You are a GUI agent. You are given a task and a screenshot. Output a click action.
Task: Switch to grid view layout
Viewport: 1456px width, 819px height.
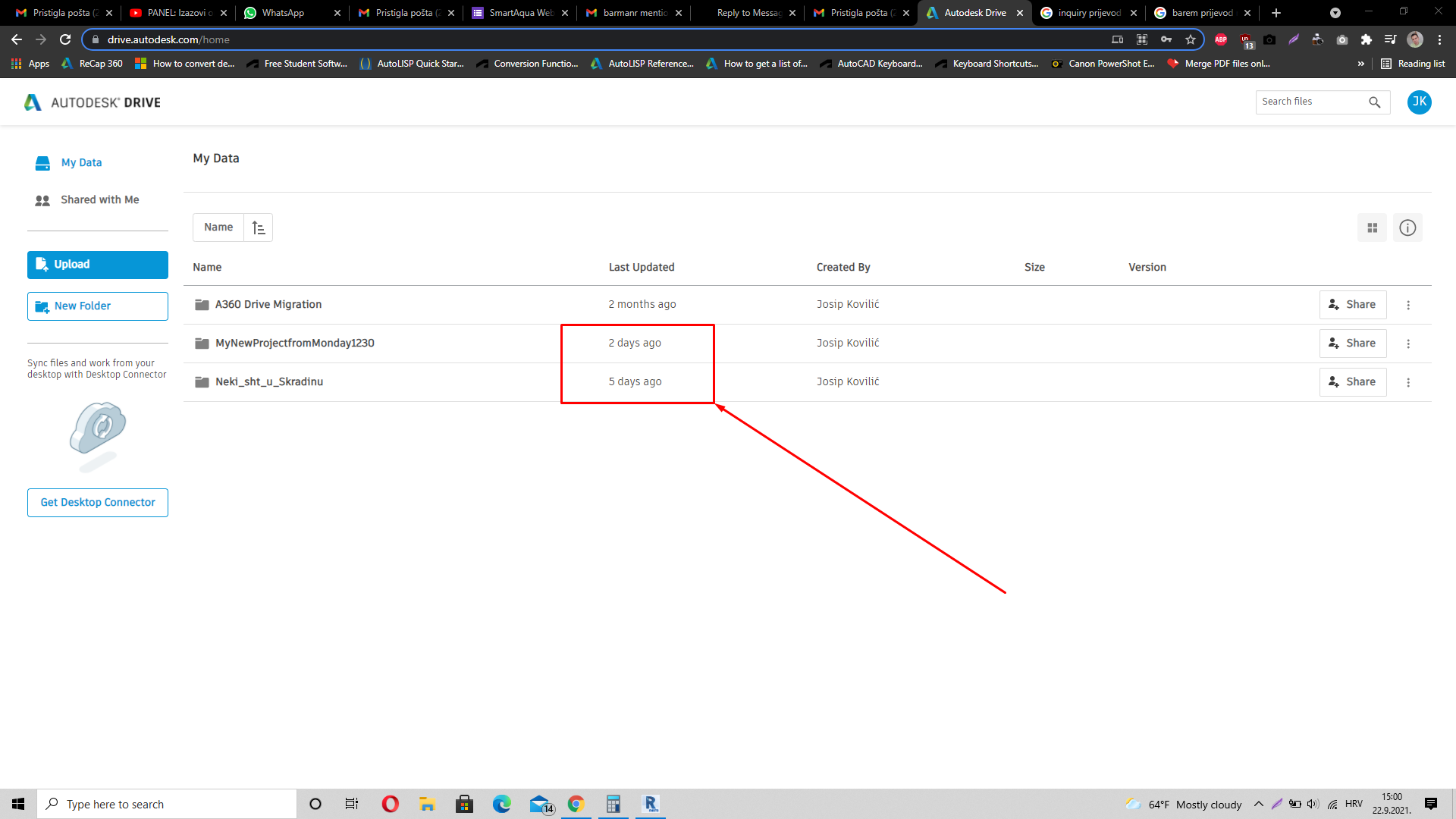point(1372,227)
